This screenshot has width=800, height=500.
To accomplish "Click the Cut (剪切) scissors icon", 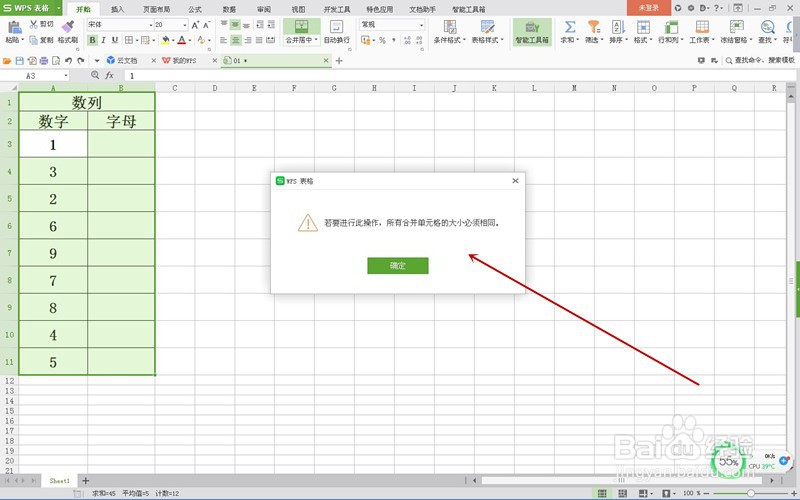I will point(34,24).
